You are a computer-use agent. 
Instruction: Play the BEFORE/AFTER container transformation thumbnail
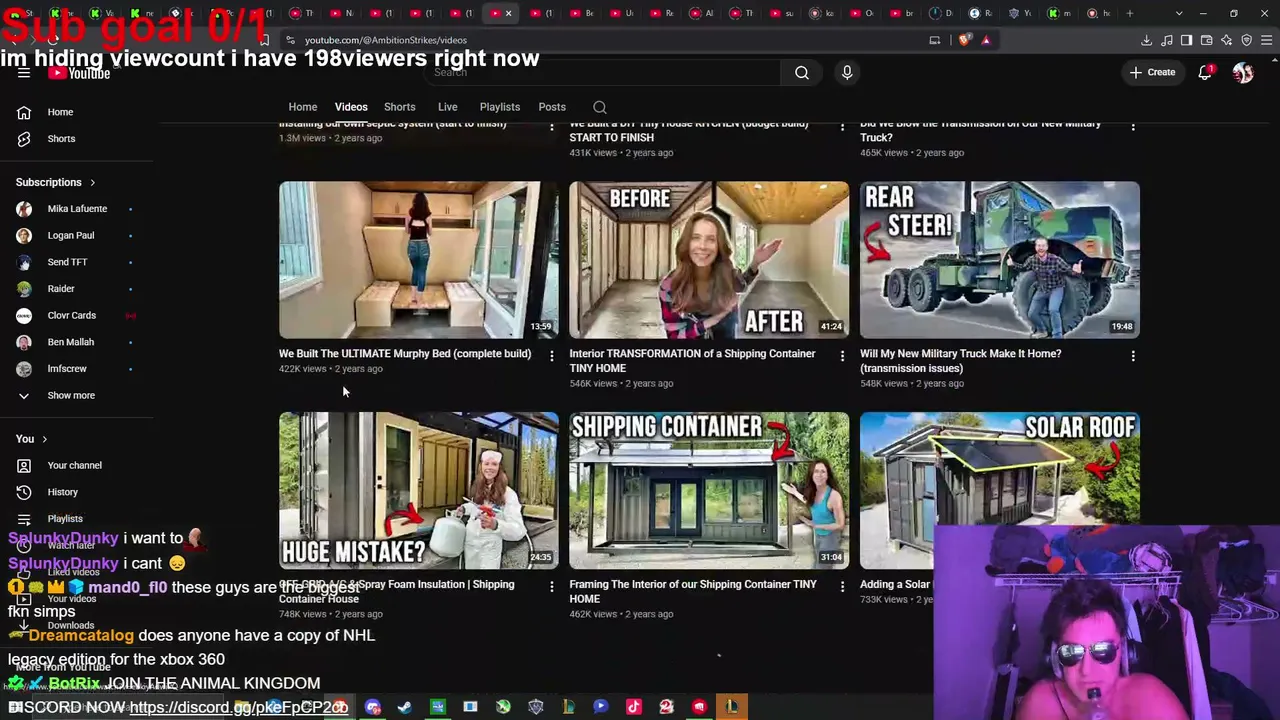click(709, 260)
